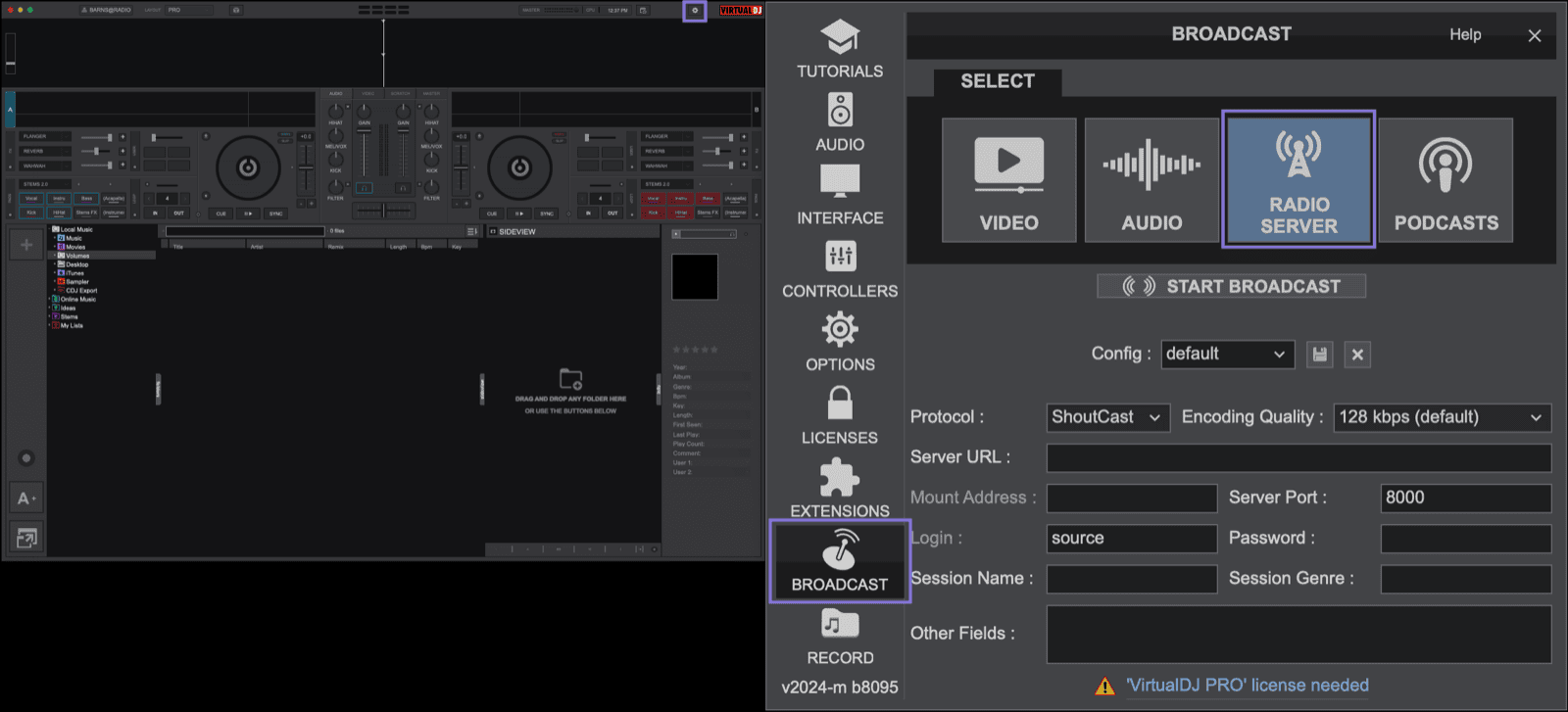Adjust the left deck pitch fader
1568x712 pixels.
[x=306, y=167]
